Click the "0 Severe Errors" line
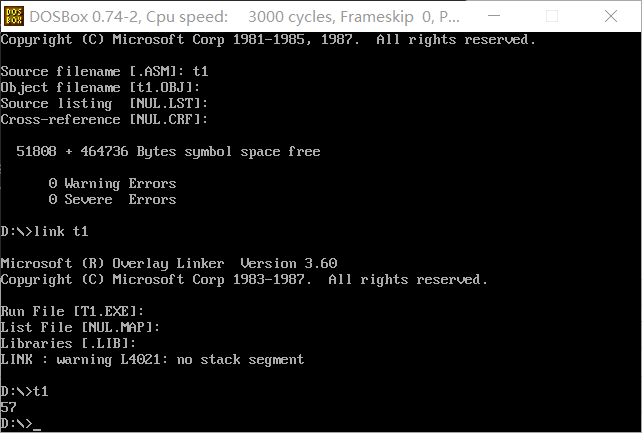Image resolution: width=642 pixels, height=433 pixels. (x=112, y=200)
